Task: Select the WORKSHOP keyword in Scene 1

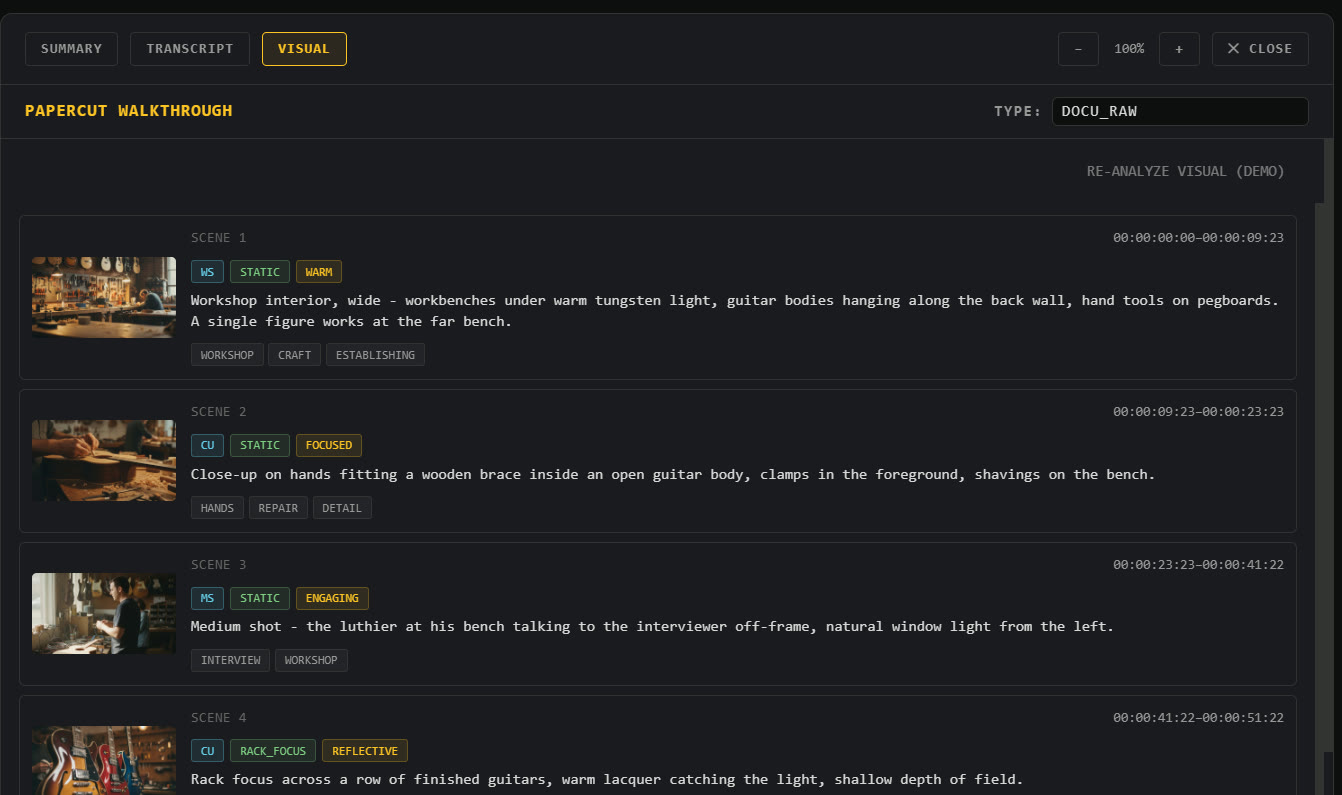Action: 227,355
